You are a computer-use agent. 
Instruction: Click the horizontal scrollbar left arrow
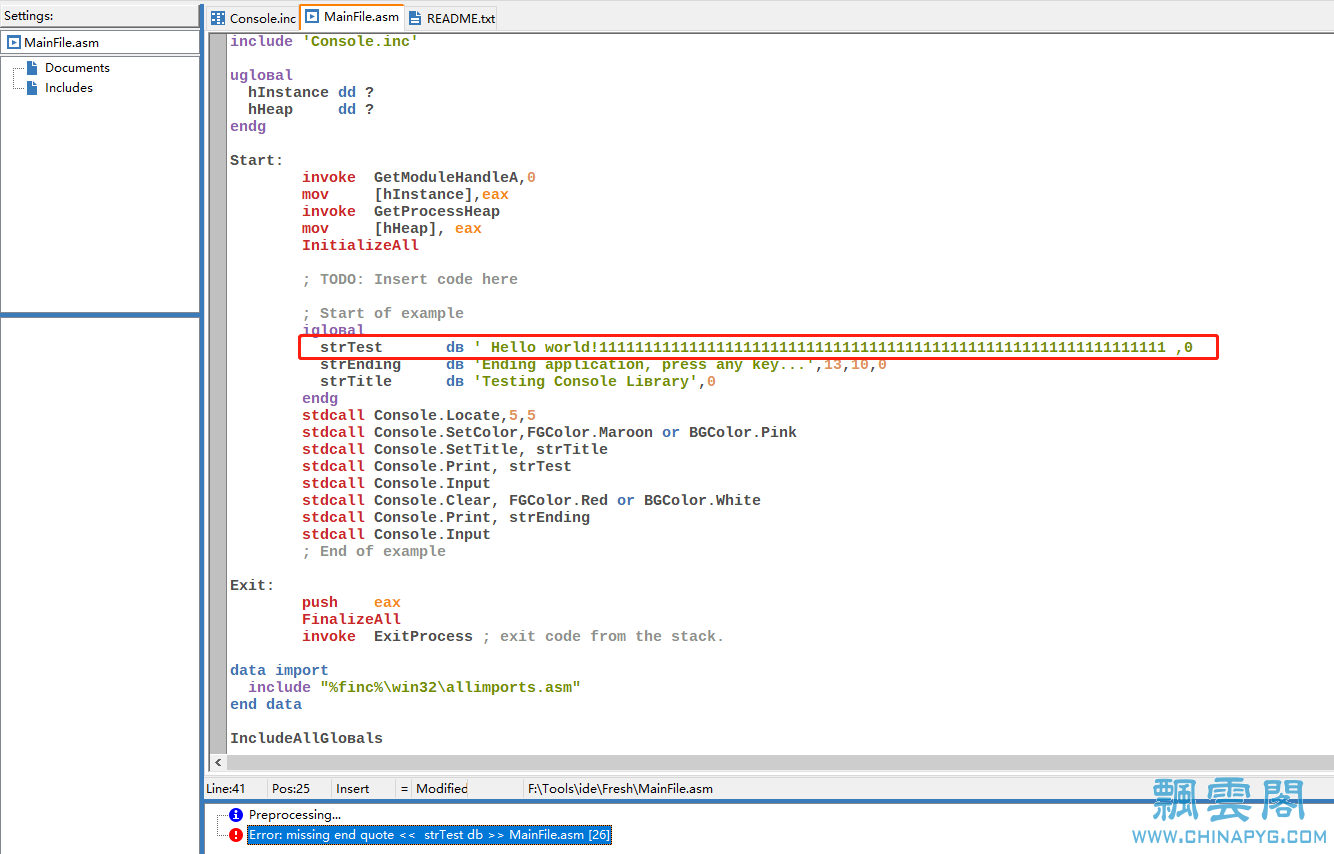click(x=217, y=763)
